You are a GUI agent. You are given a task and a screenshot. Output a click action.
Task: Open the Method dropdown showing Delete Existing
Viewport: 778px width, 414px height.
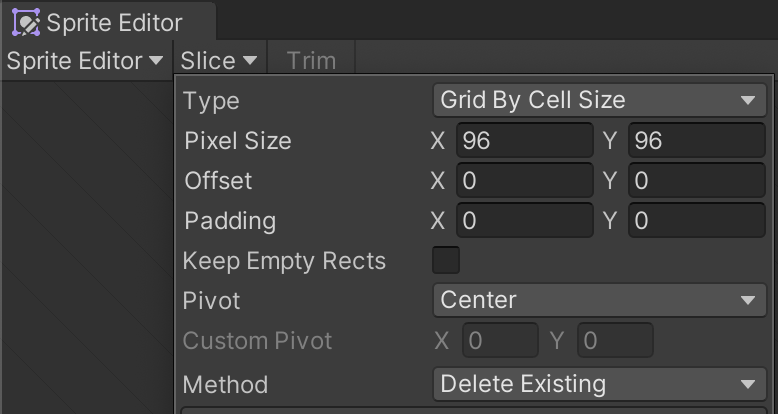[600, 384]
